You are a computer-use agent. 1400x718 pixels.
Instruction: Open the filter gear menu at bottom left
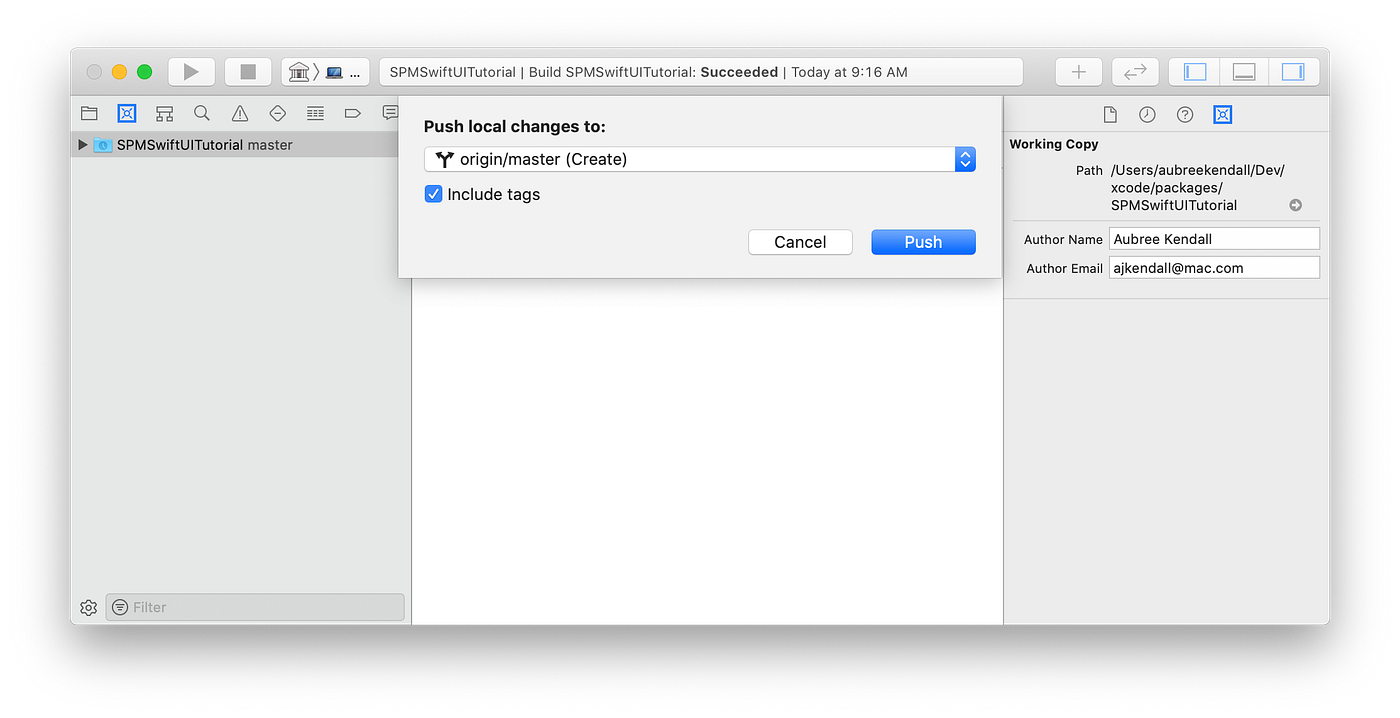point(88,607)
